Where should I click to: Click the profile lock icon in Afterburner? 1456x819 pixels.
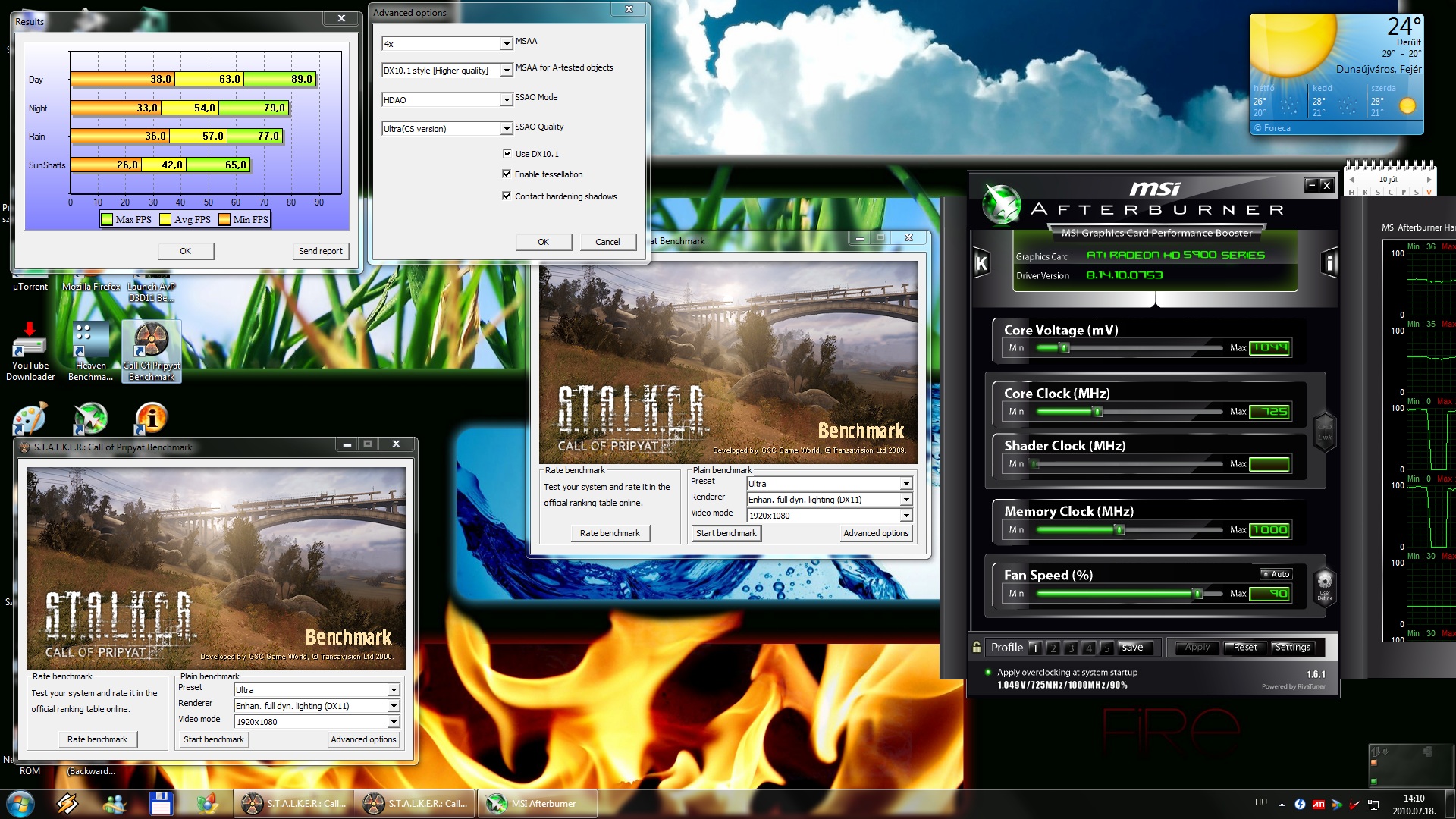(977, 648)
